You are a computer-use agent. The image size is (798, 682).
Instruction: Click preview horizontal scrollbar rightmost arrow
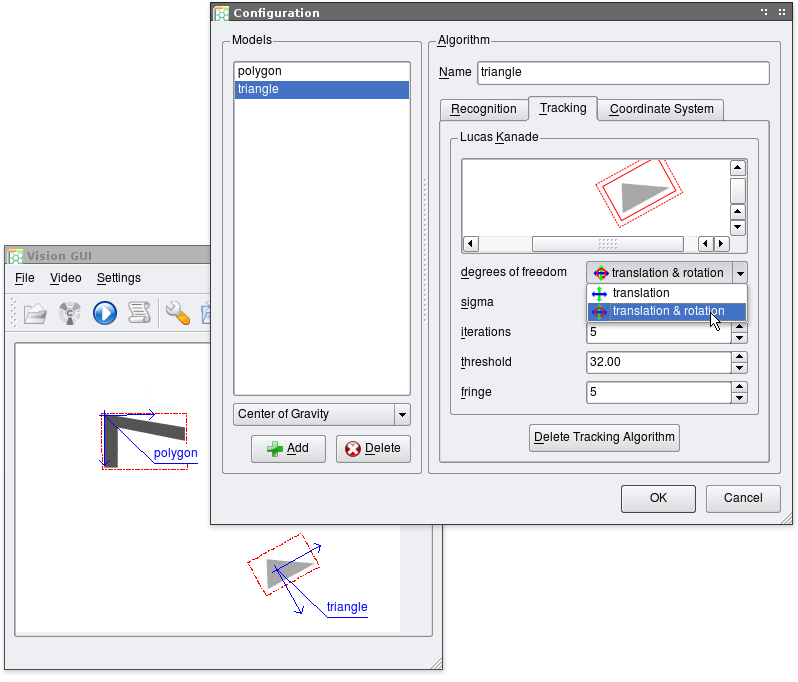(x=721, y=244)
